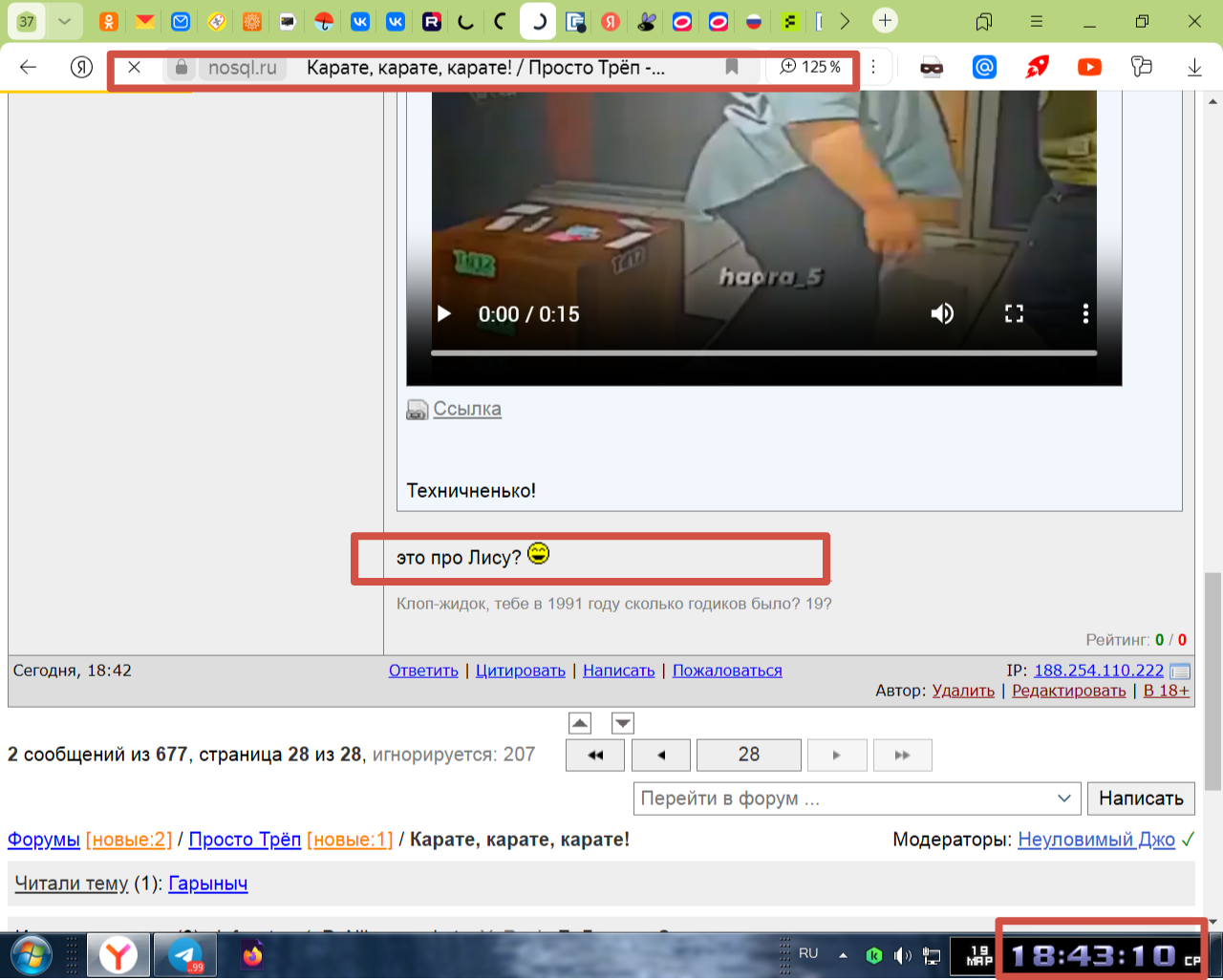Open Telegram from the Windows taskbar
The height and width of the screenshot is (980, 1223).
tap(184, 955)
